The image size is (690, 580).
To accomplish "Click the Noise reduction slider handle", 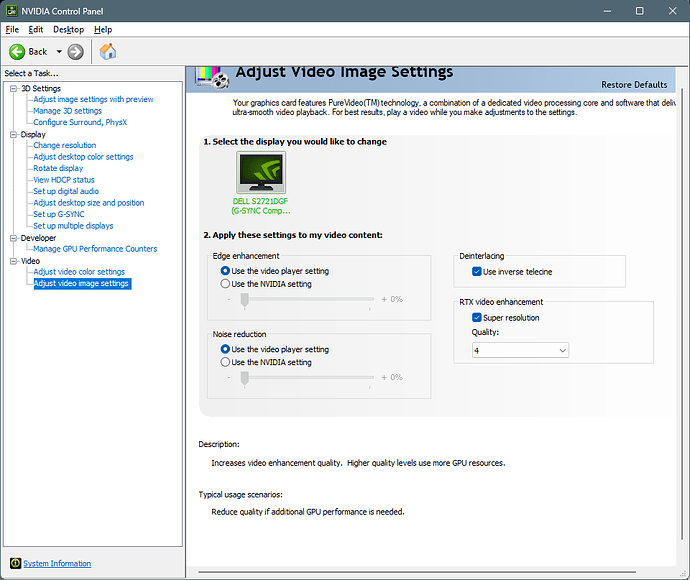I will (x=245, y=378).
